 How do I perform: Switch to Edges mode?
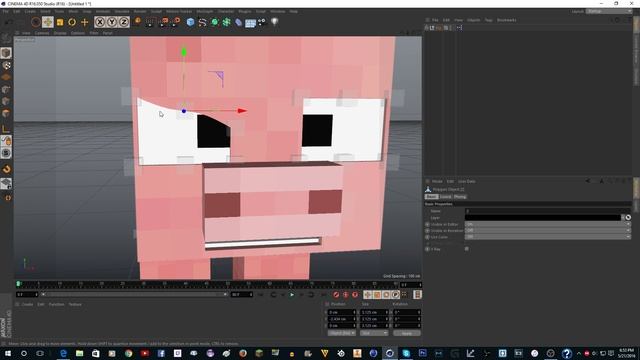tap(6, 101)
